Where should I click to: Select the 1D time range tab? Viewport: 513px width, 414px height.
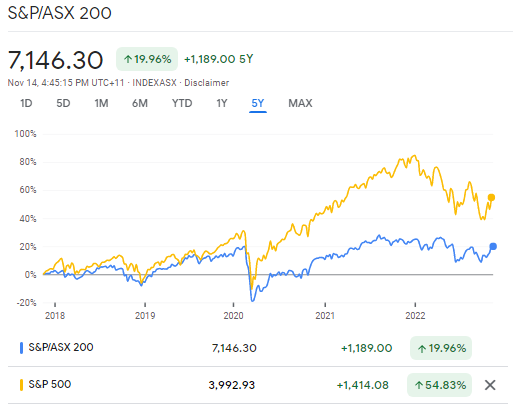[26, 103]
